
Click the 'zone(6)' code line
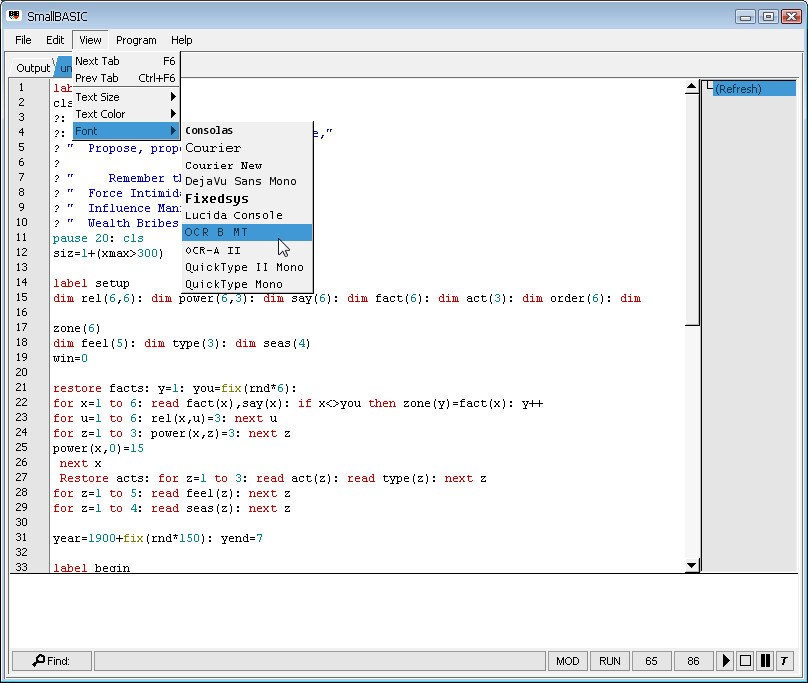[x=77, y=328]
